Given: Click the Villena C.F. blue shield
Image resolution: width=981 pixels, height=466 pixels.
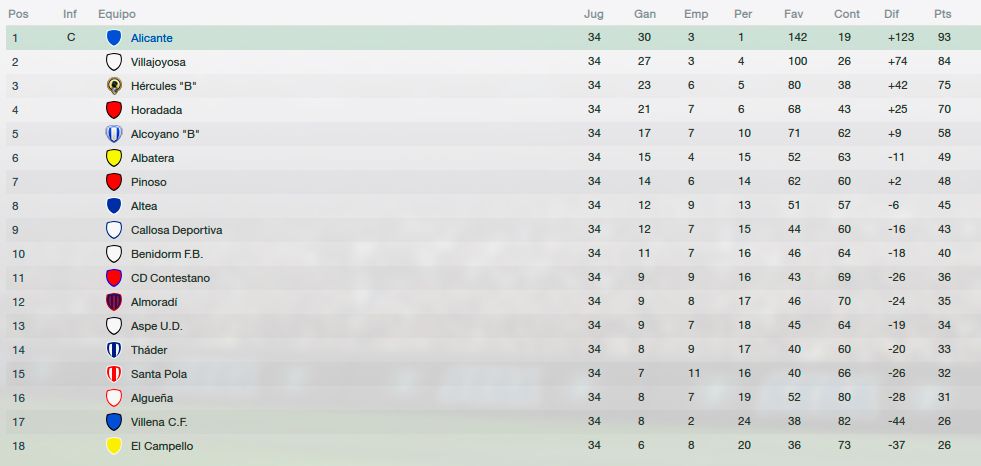Looking at the screenshot, I should 114,422.
